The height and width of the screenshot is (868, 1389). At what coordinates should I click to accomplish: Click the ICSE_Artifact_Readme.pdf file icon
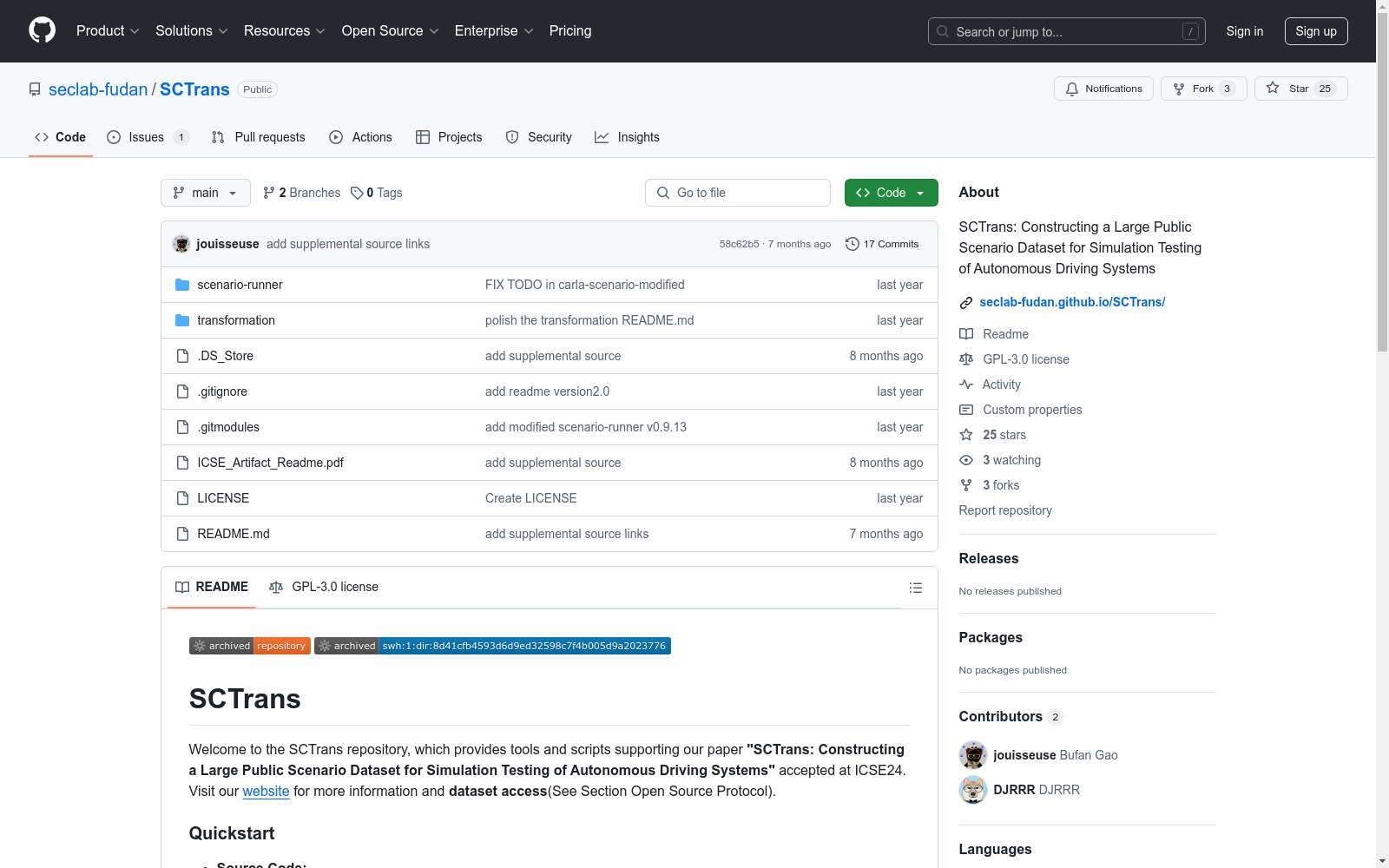click(x=182, y=463)
